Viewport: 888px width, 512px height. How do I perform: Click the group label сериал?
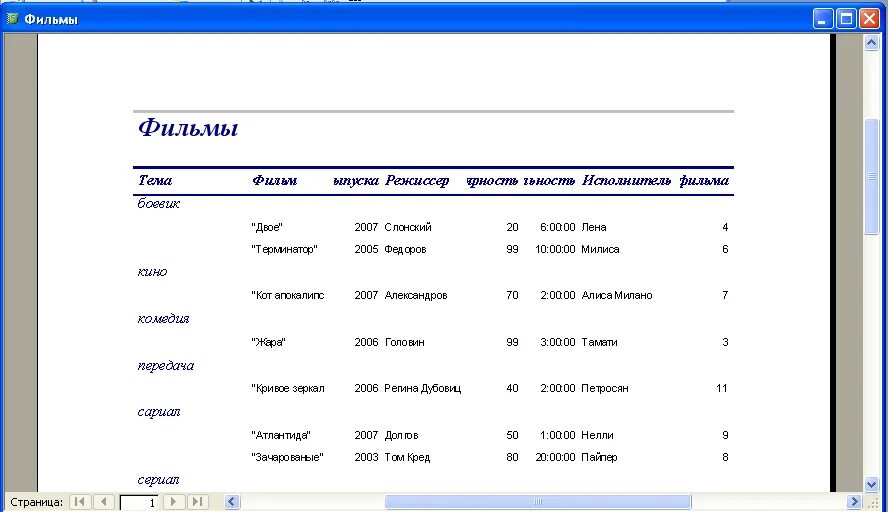[158, 480]
